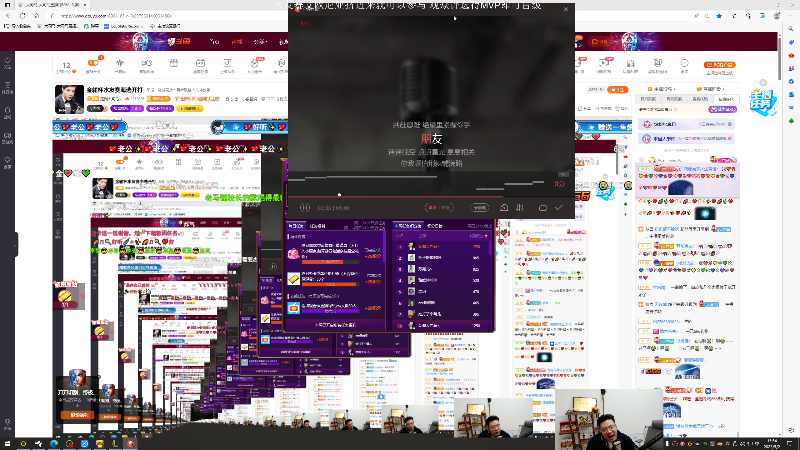Click the green tree icon in Edge sidebar
800x450 pixels.
791,121
